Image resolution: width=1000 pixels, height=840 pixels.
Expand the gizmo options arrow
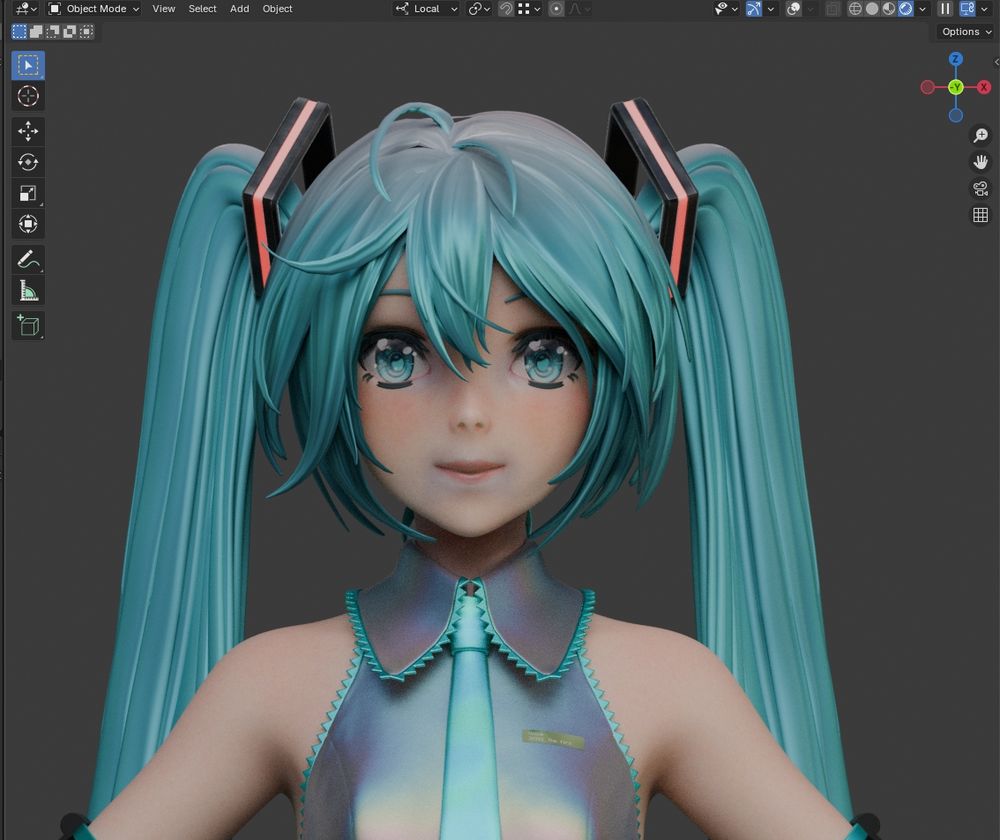pos(770,9)
